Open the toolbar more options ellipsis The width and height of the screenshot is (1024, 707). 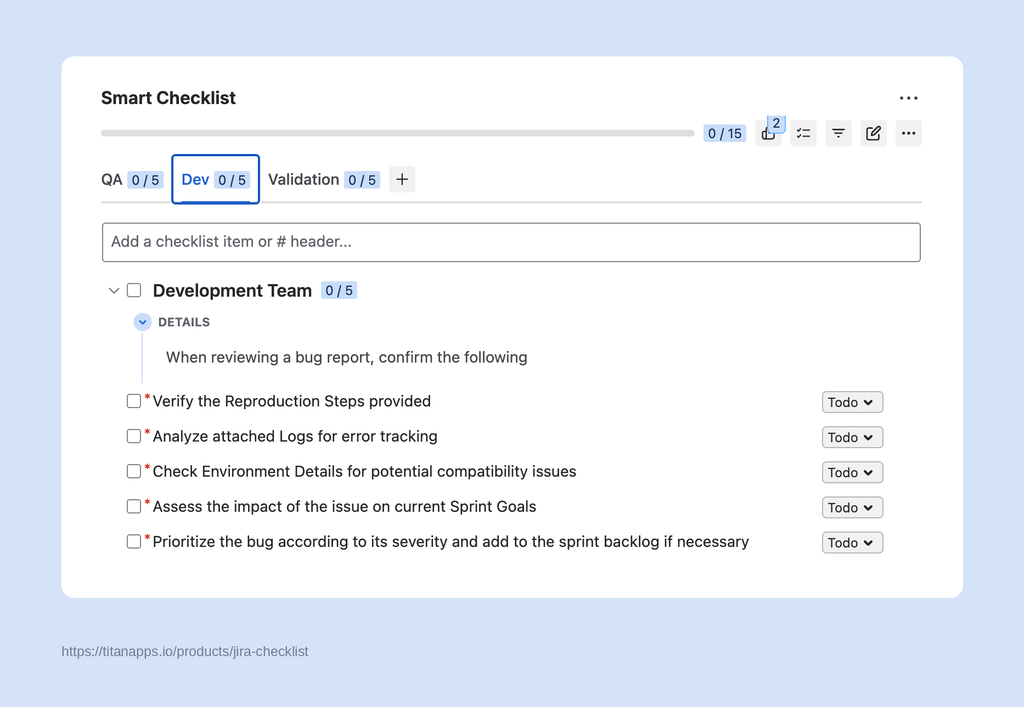pyautogui.click(x=908, y=133)
